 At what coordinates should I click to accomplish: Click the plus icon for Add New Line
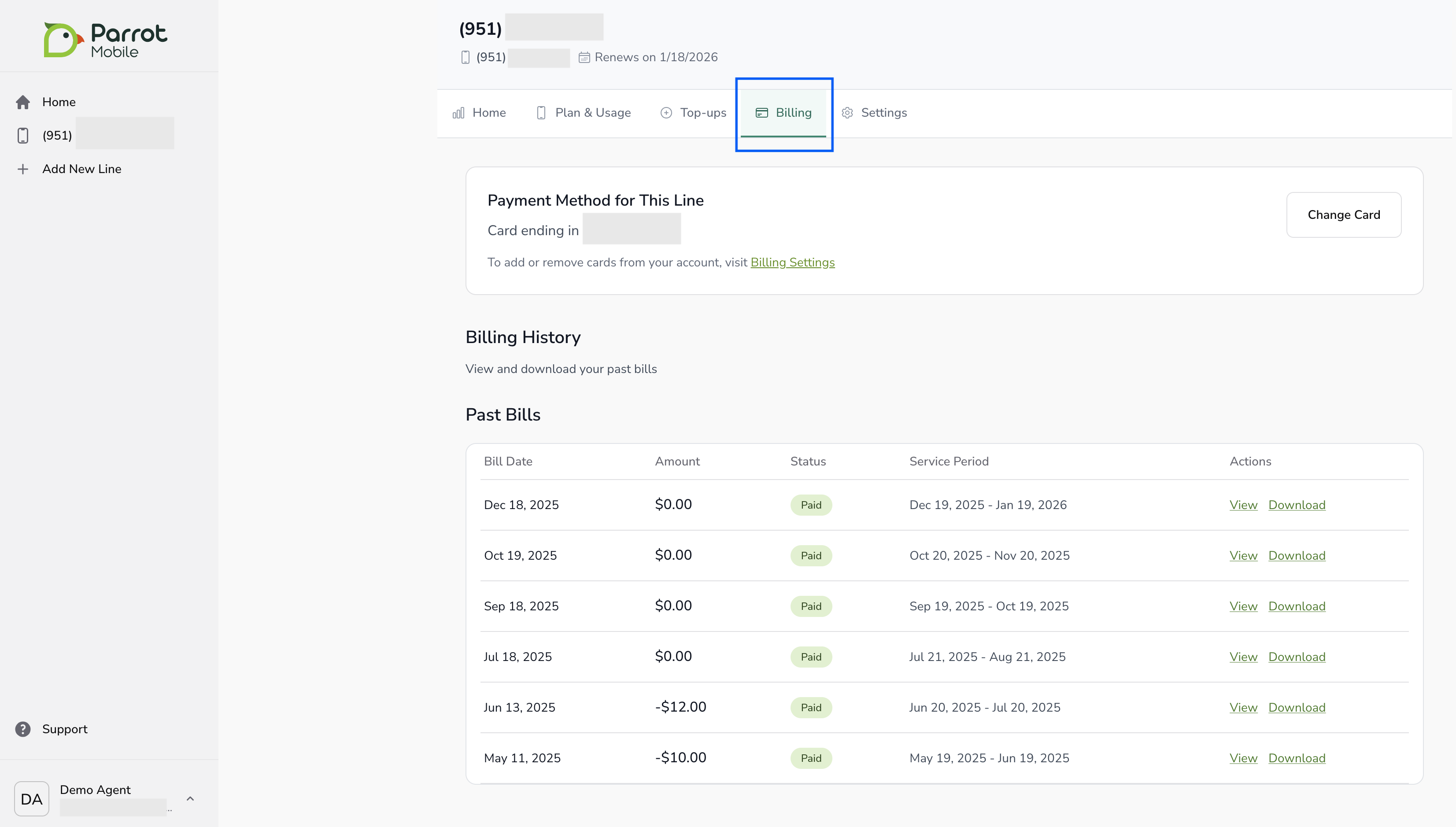click(23, 169)
